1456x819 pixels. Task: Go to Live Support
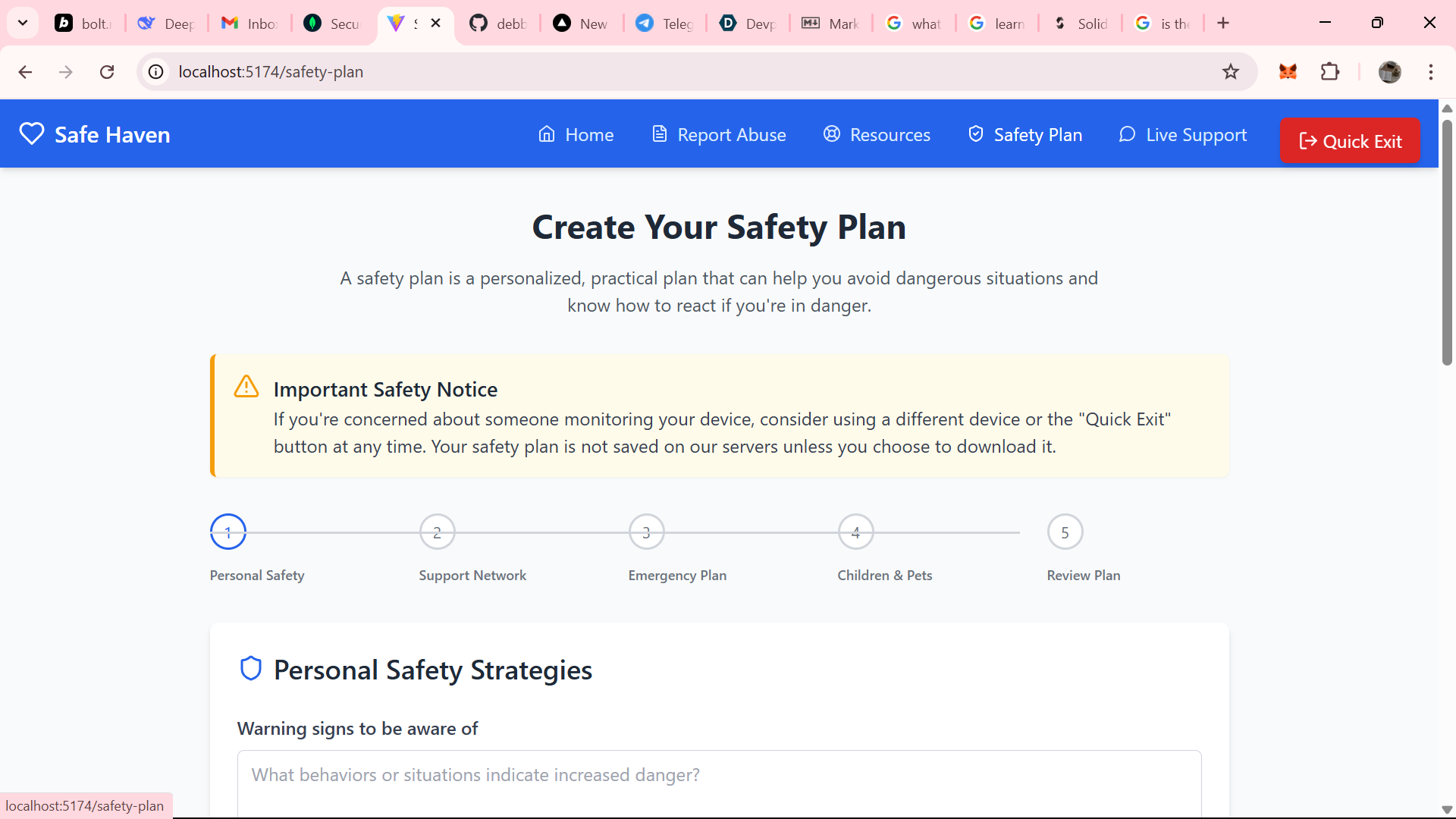click(x=1183, y=135)
